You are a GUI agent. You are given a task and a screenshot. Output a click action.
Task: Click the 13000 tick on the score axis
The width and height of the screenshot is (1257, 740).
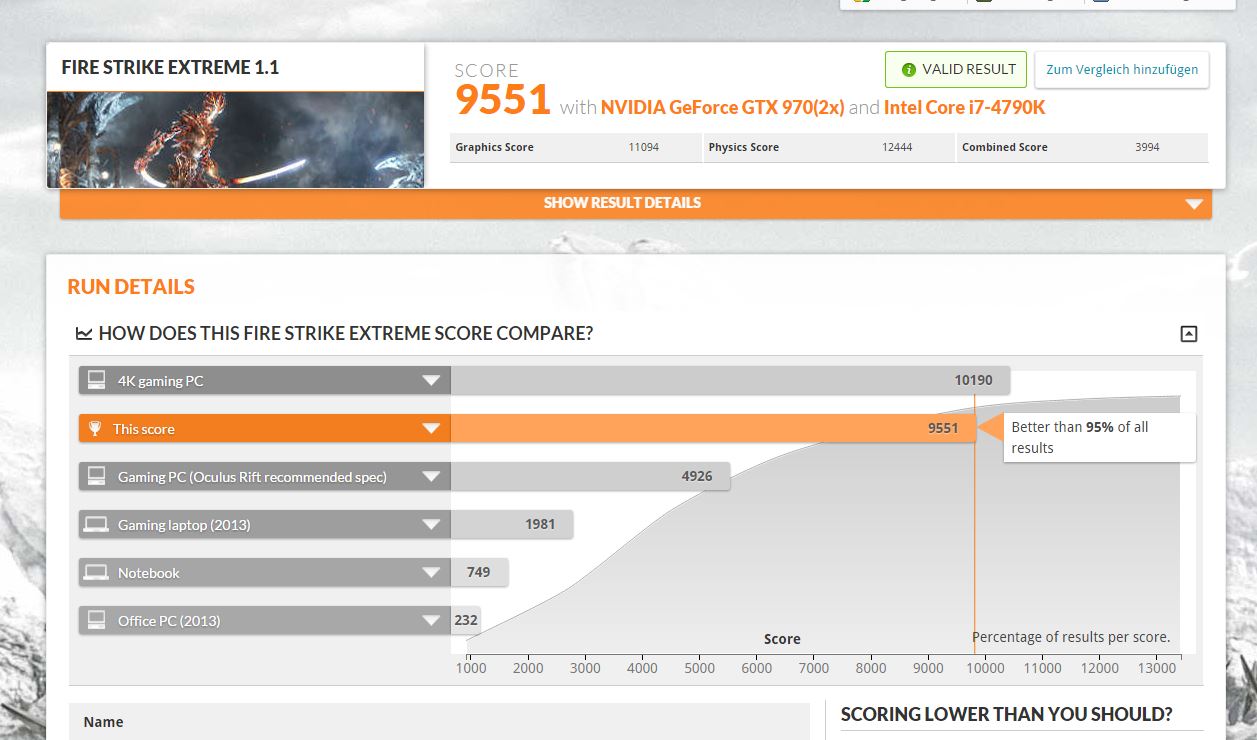pos(1157,668)
